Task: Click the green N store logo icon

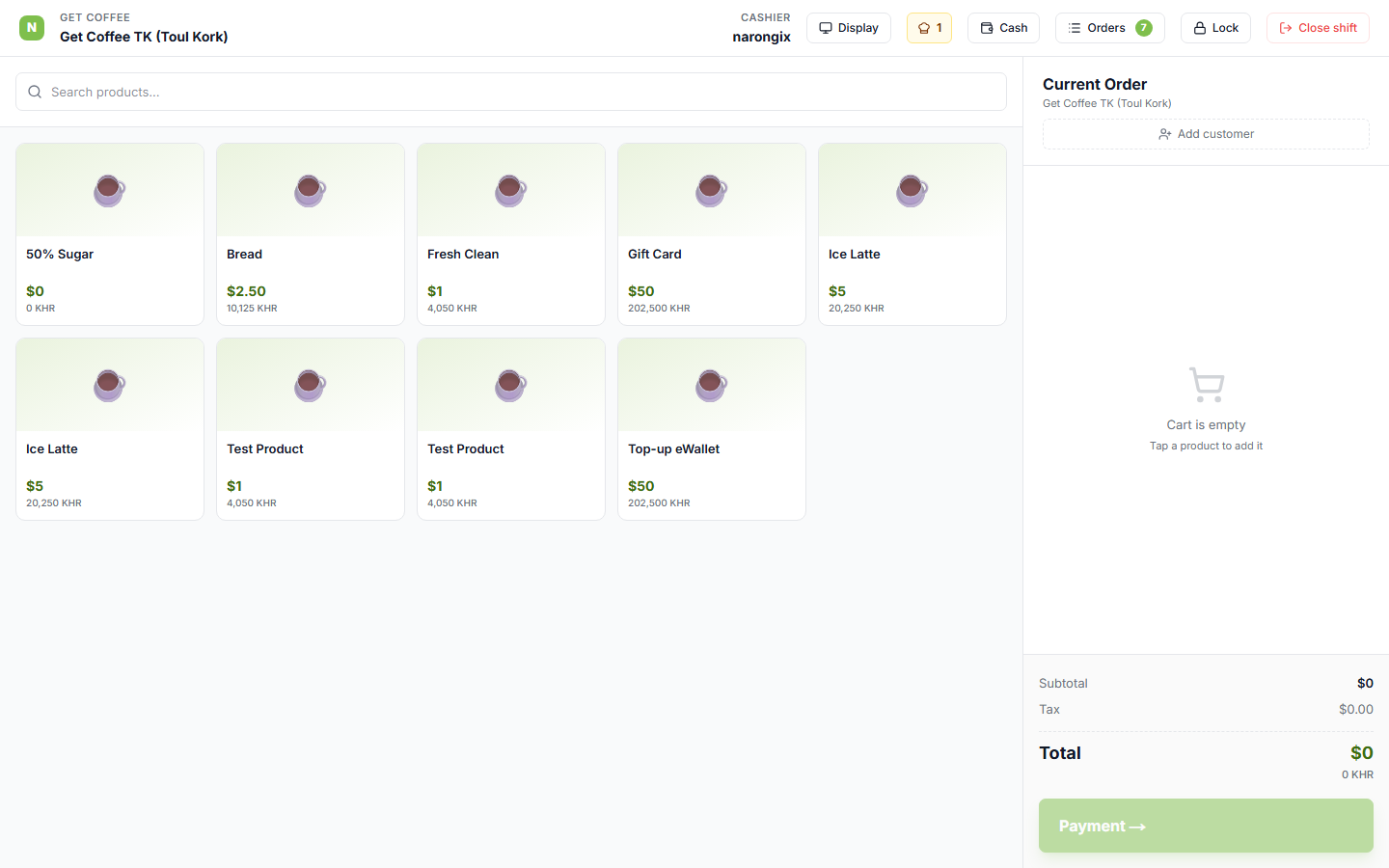Action: (32, 28)
